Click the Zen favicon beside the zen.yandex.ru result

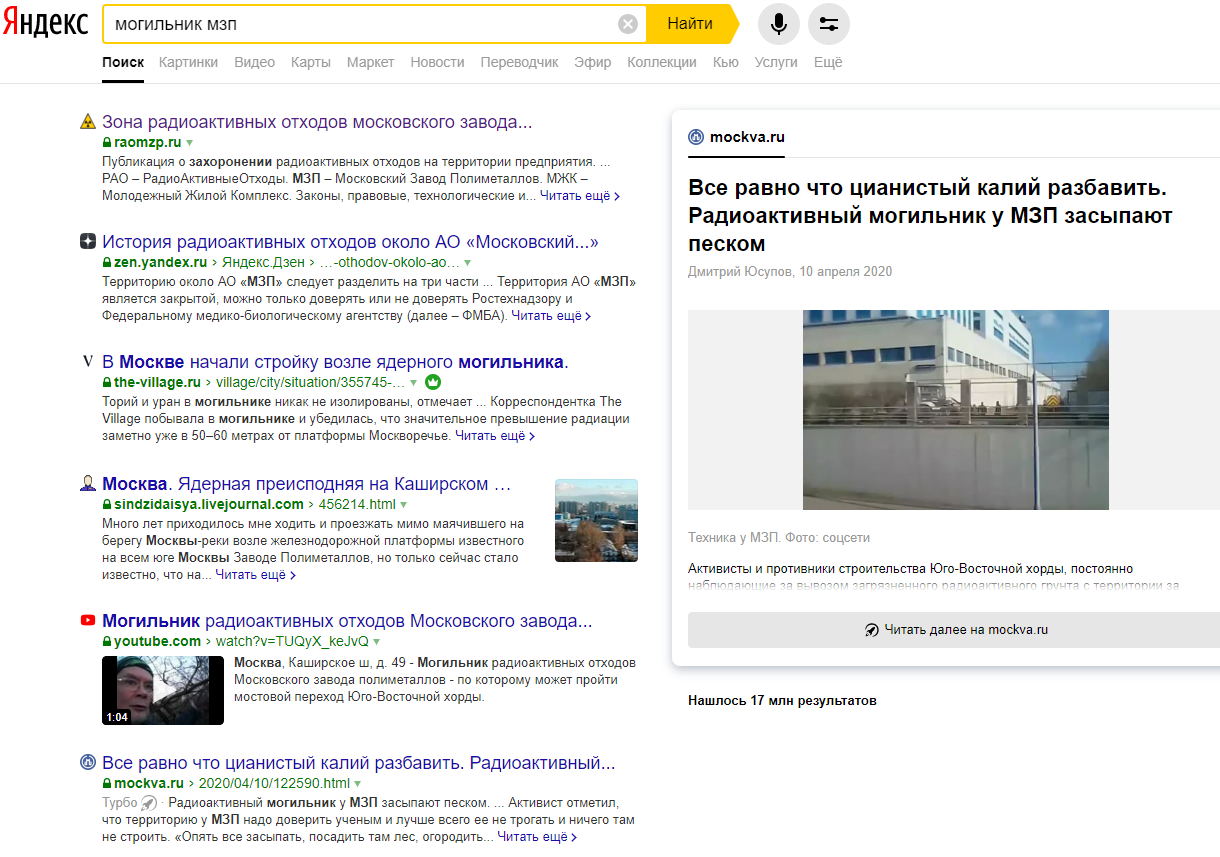88,242
